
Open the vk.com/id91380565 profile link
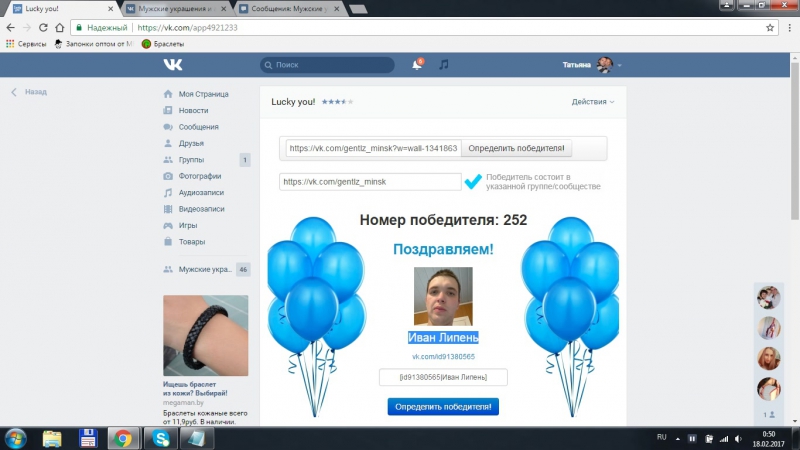click(443, 356)
